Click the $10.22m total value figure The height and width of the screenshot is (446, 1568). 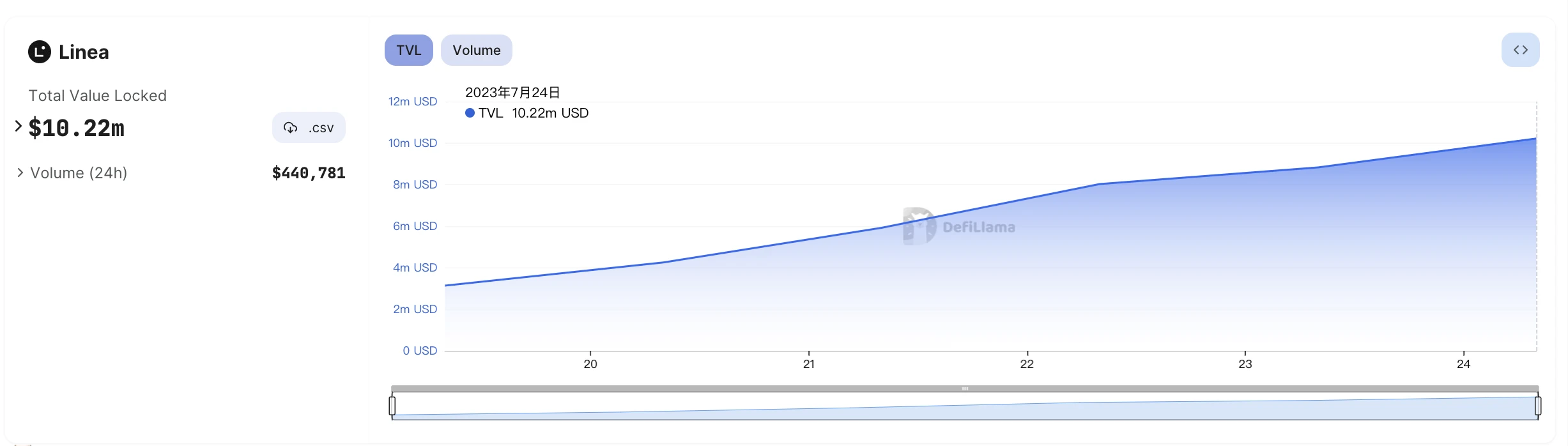coord(77,128)
